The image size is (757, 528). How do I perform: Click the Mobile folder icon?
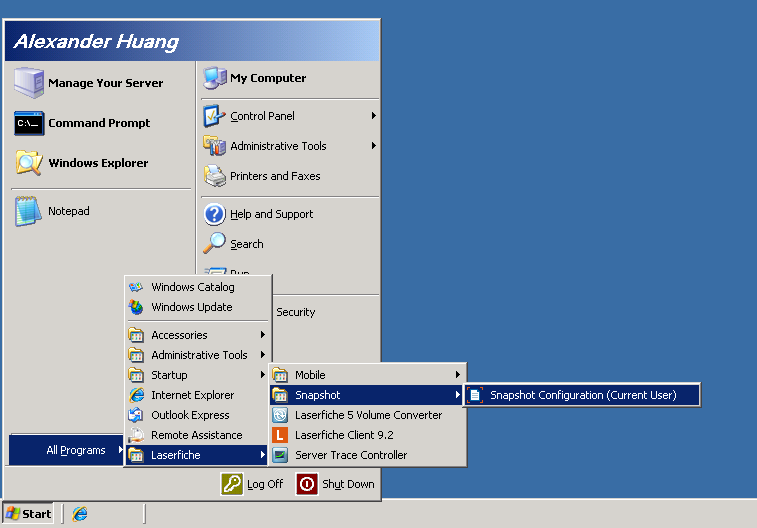[280, 375]
